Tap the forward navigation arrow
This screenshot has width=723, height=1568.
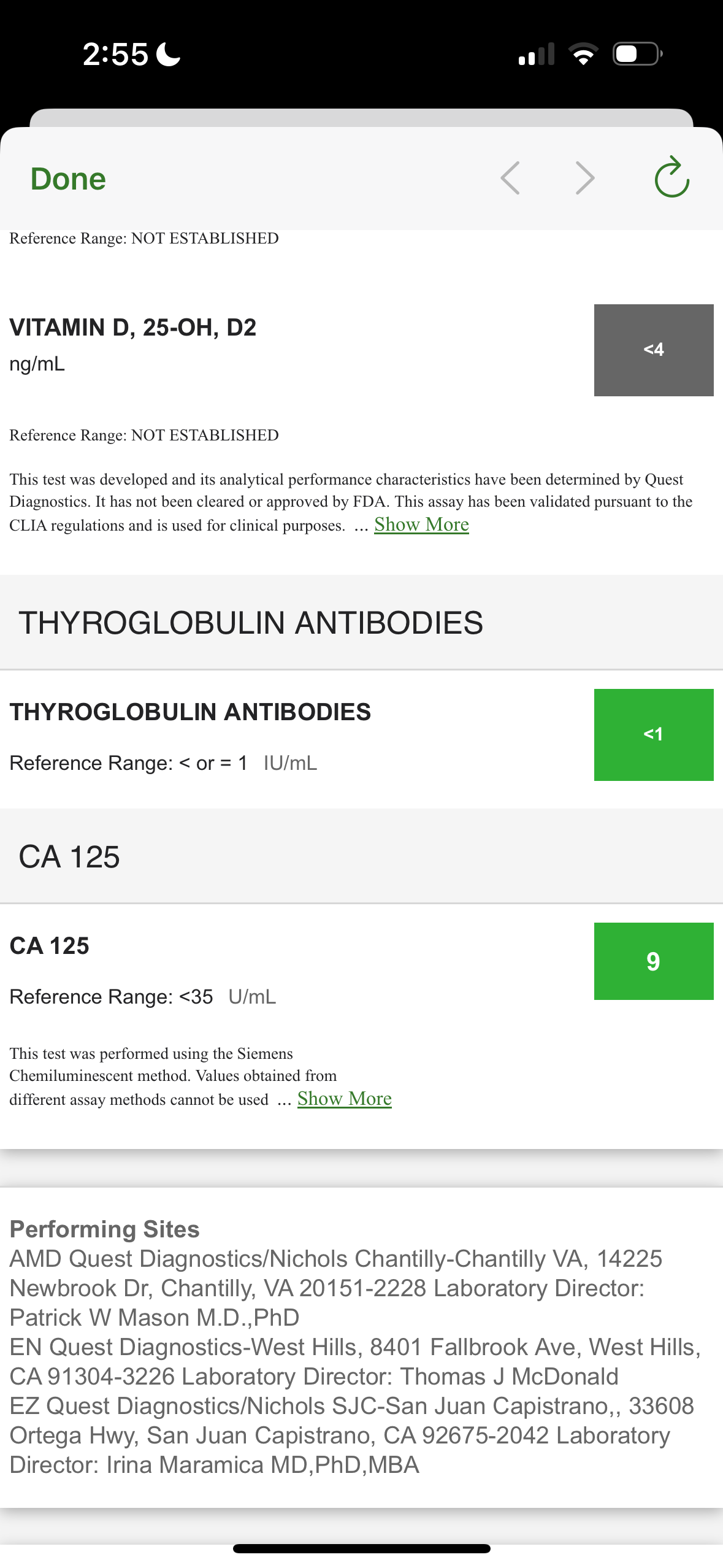(585, 179)
